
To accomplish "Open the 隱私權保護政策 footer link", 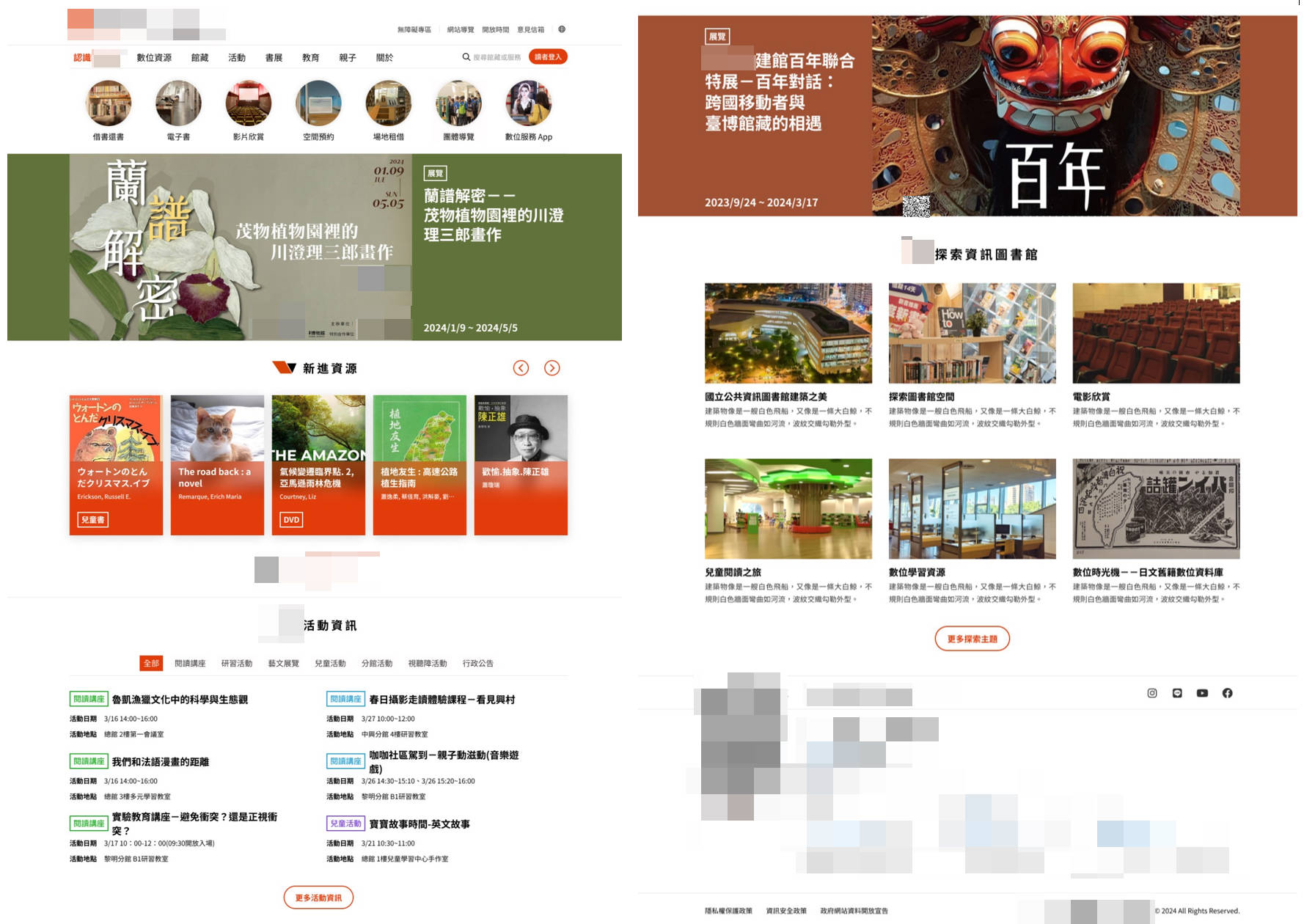I will [x=728, y=911].
